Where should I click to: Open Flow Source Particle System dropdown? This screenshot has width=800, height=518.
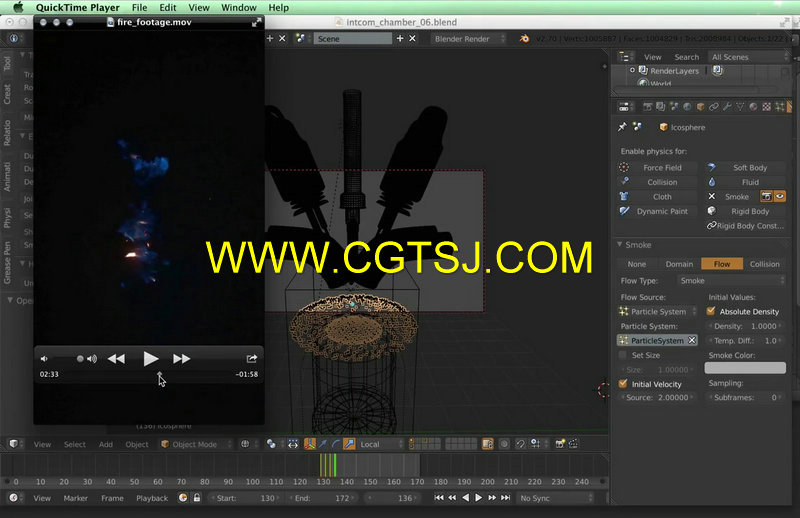pos(657,311)
